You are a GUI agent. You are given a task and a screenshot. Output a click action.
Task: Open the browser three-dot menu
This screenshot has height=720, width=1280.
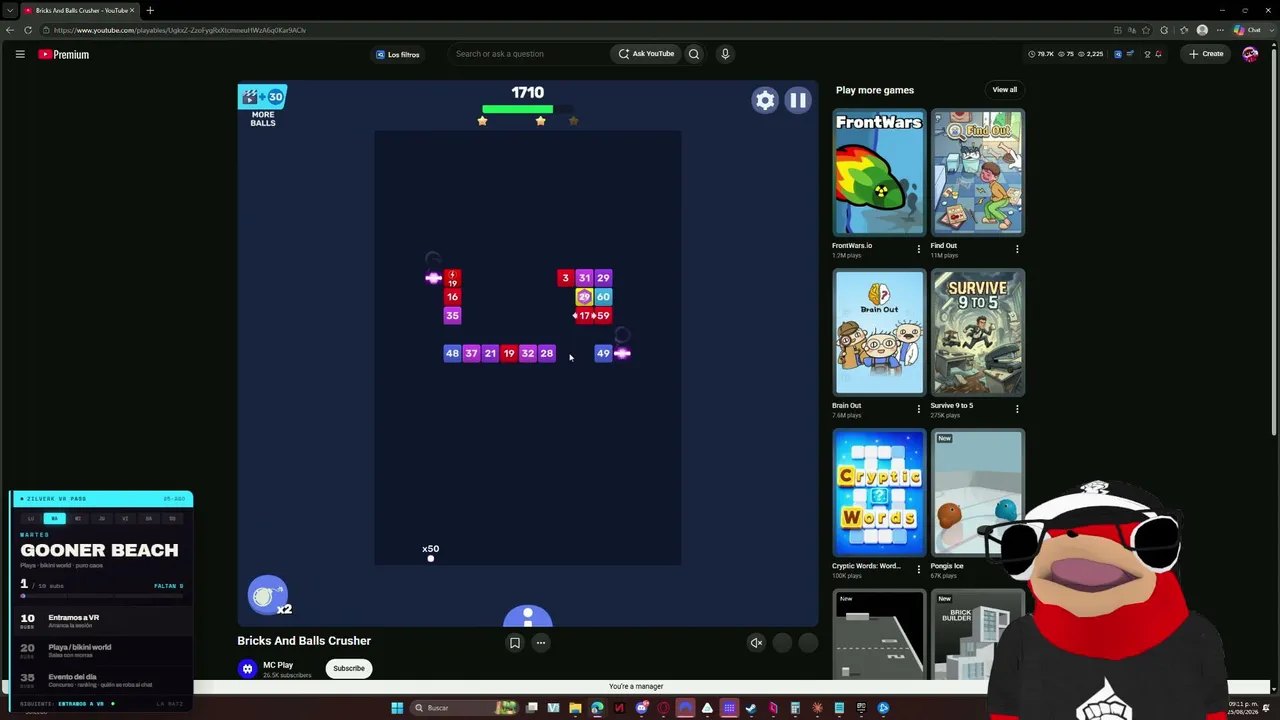pos(1220,30)
